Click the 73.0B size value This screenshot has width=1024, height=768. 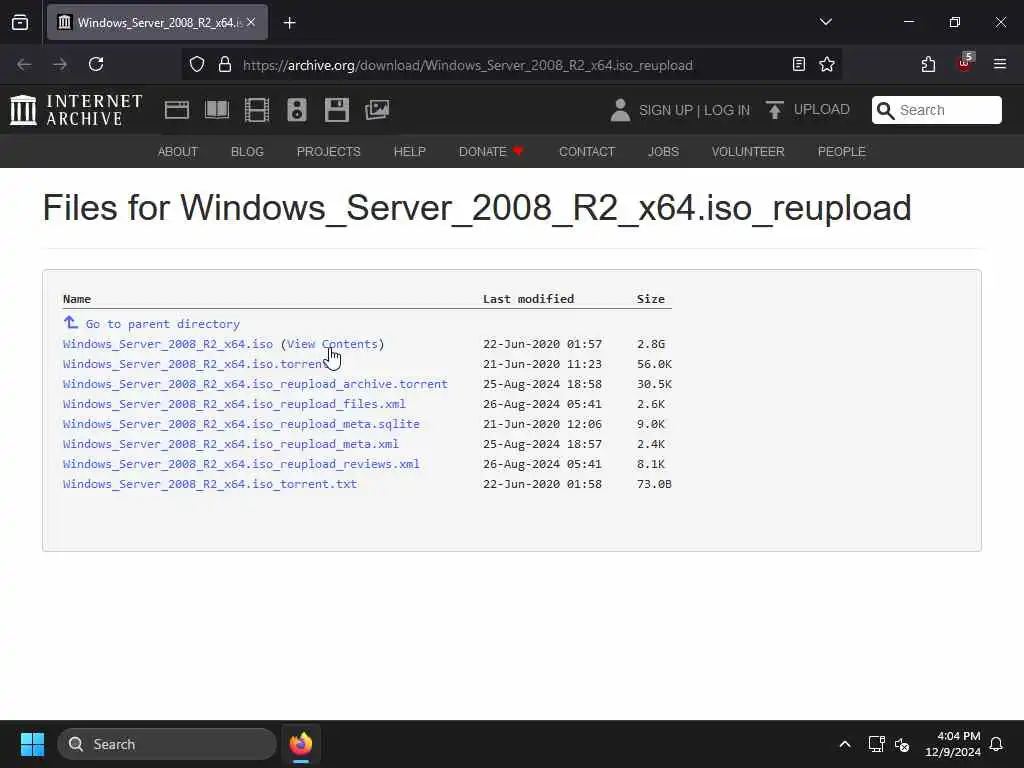pyautogui.click(x=654, y=484)
